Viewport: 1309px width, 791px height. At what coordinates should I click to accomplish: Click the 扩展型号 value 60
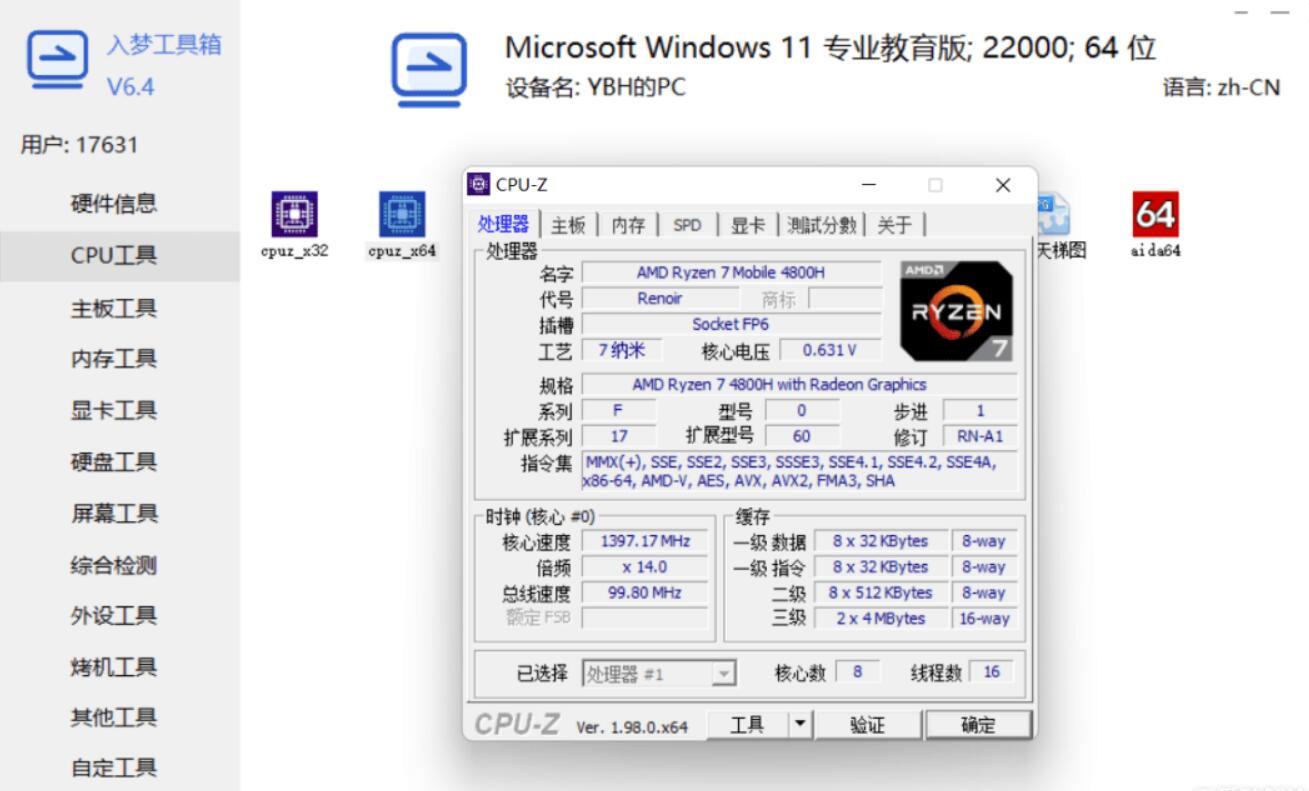pyautogui.click(x=802, y=436)
